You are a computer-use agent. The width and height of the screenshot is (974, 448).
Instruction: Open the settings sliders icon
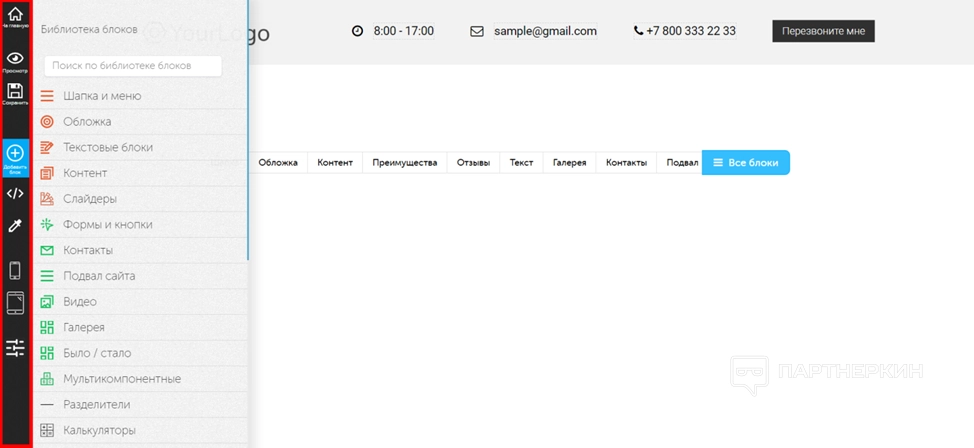point(16,347)
